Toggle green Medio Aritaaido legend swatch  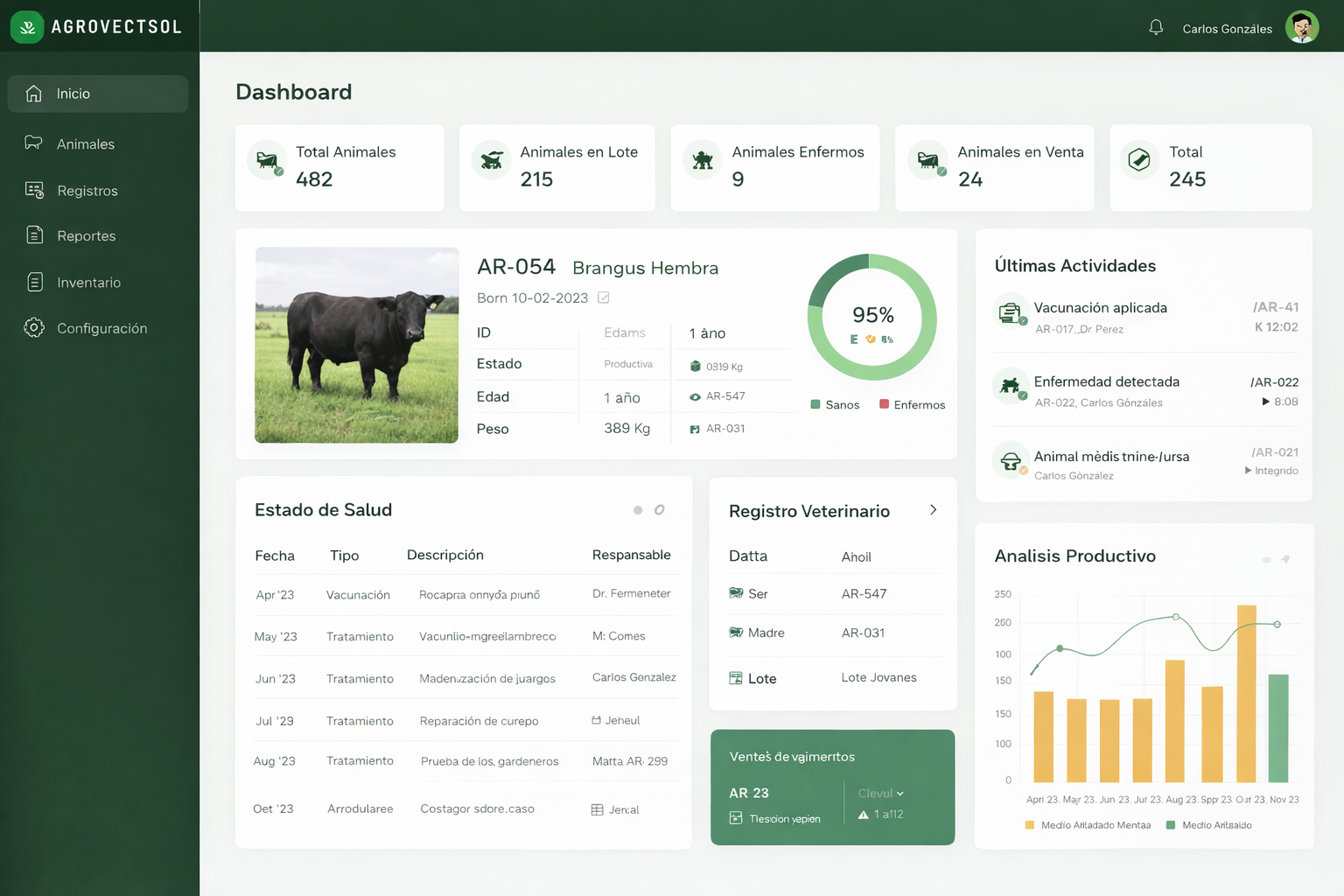point(1171,825)
